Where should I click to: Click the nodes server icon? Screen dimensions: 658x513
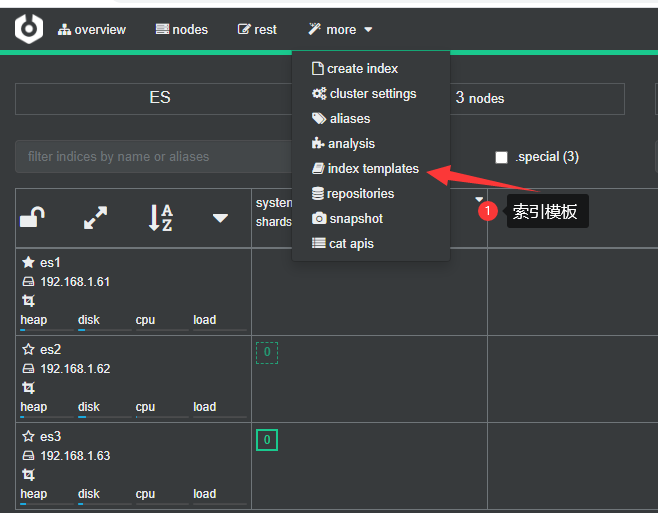point(162,29)
